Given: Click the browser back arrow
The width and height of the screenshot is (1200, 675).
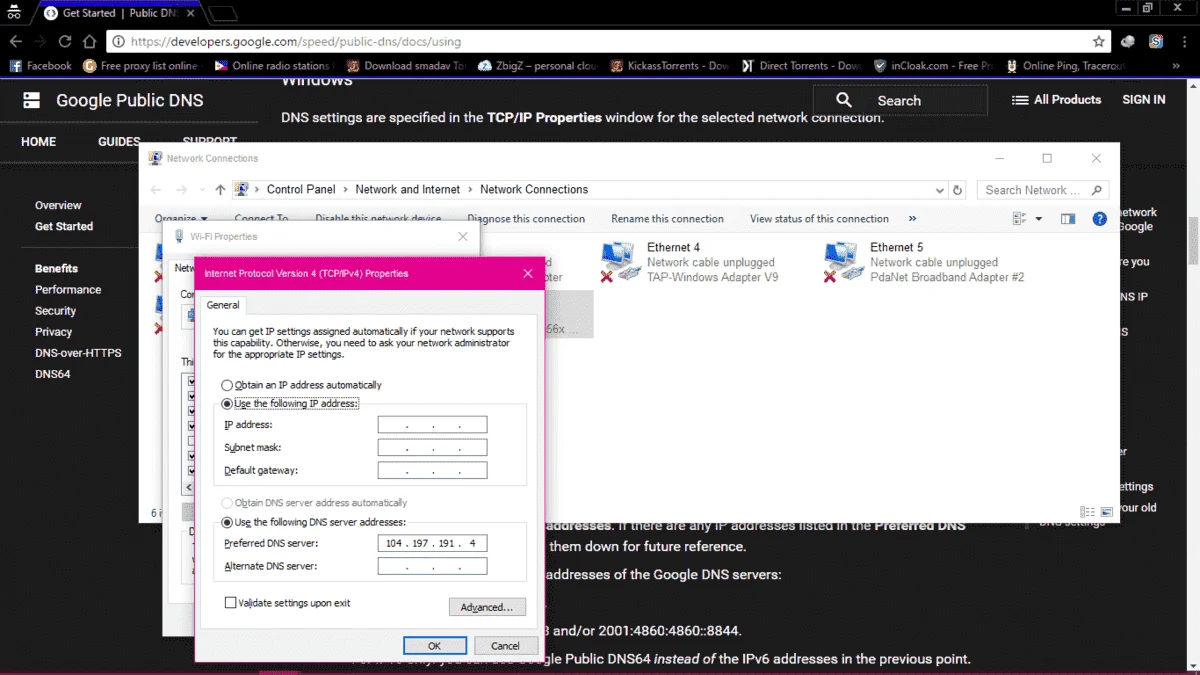Looking at the screenshot, I should coord(16,42).
